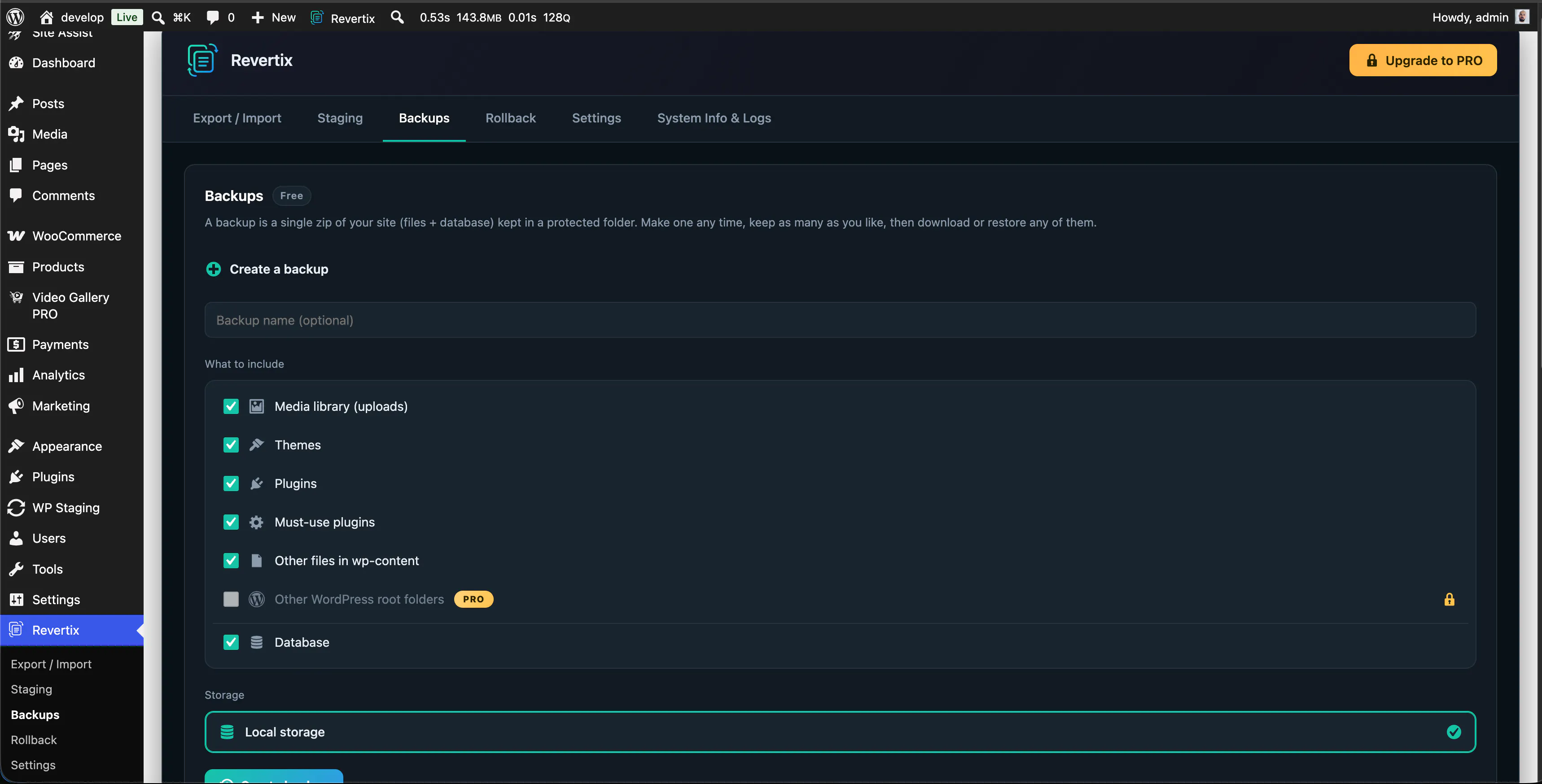Toggle the Must-use plugins checkbox
The width and height of the screenshot is (1542, 784).
(231, 522)
